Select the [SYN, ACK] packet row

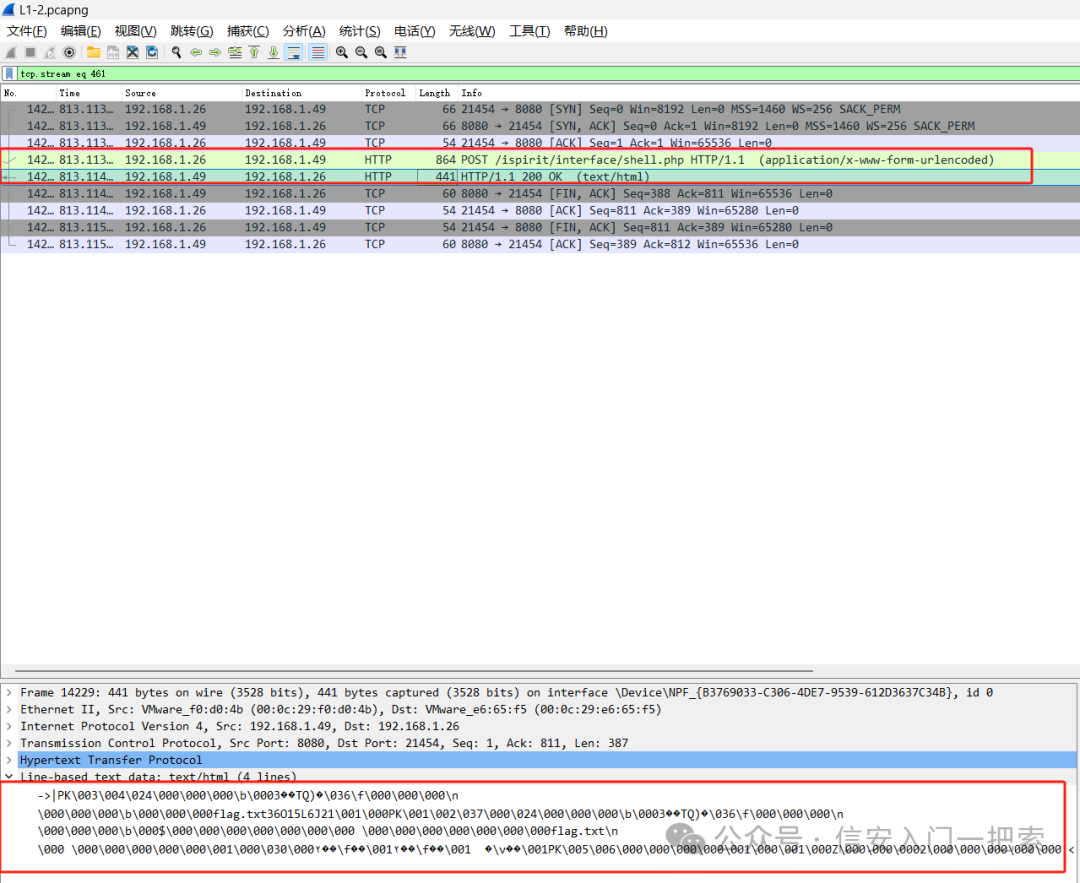(540, 126)
